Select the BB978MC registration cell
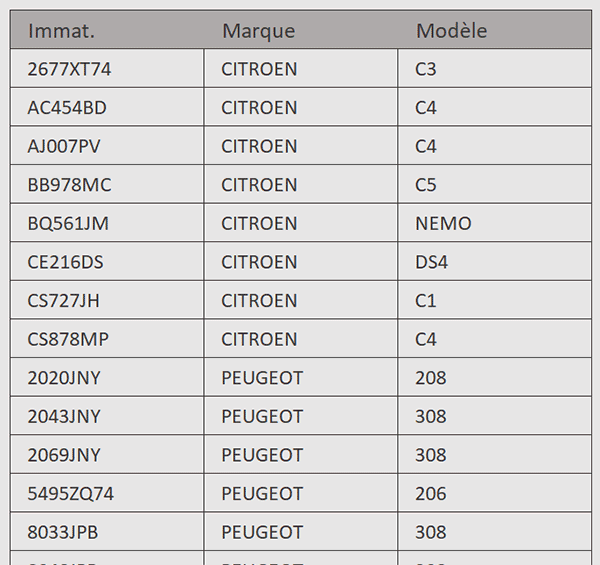Viewport: 600px width, 565px height. click(70, 185)
